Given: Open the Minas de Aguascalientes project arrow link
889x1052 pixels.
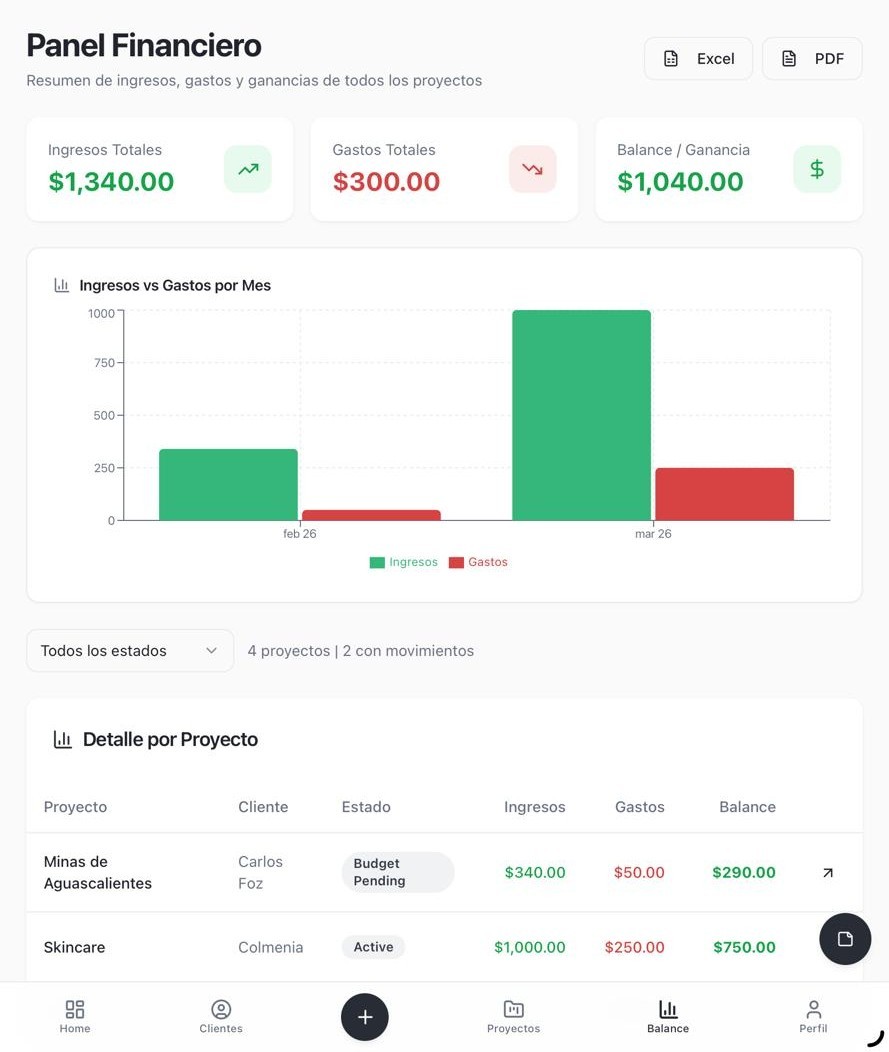Looking at the screenshot, I should [828, 872].
